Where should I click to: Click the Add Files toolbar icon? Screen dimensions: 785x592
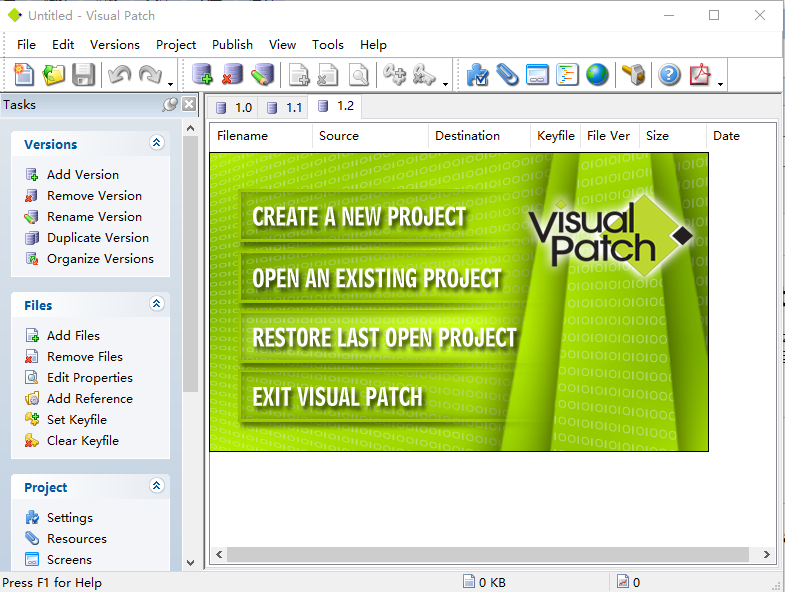click(x=299, y=75)
